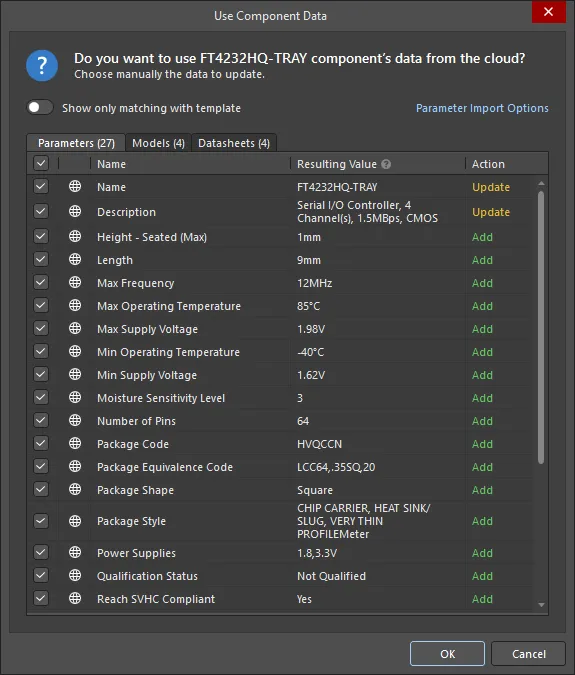Uncheck the Name parameter checkbox
This screenshot has width=575, height=675.
click(x=41, y=186)
